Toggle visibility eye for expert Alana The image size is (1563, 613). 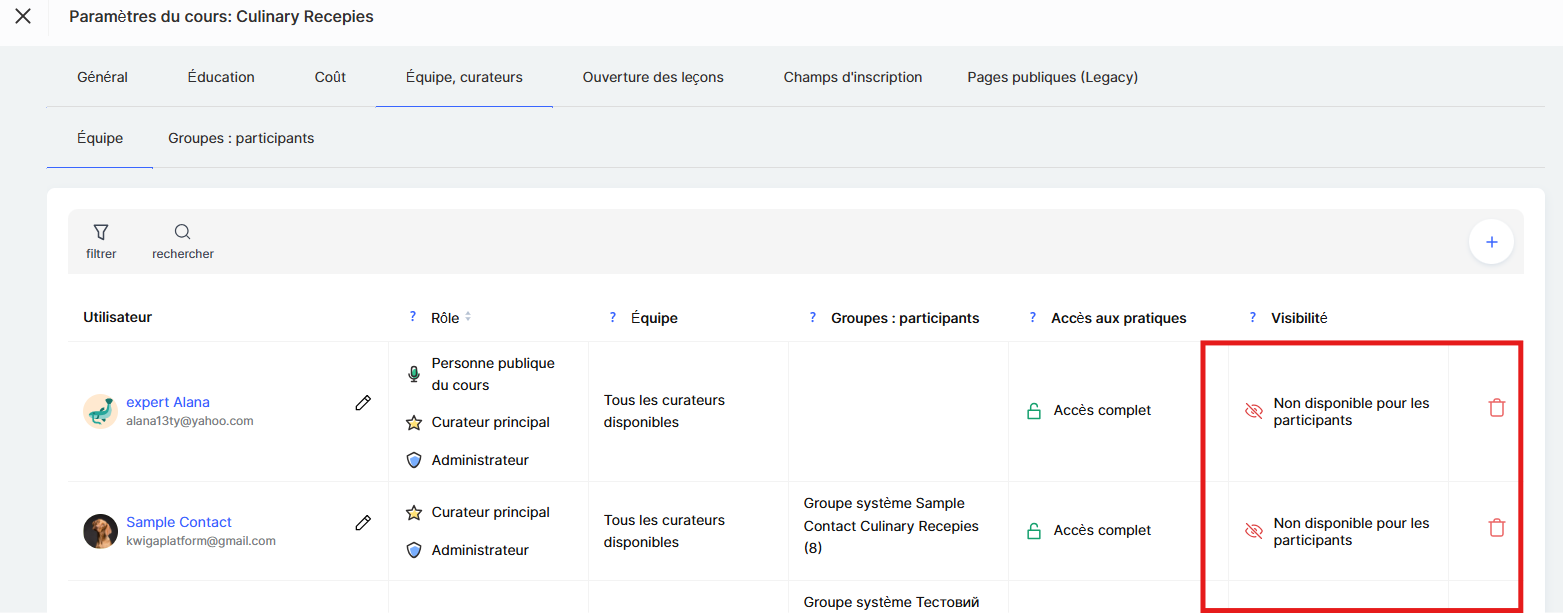[1253, 411]
